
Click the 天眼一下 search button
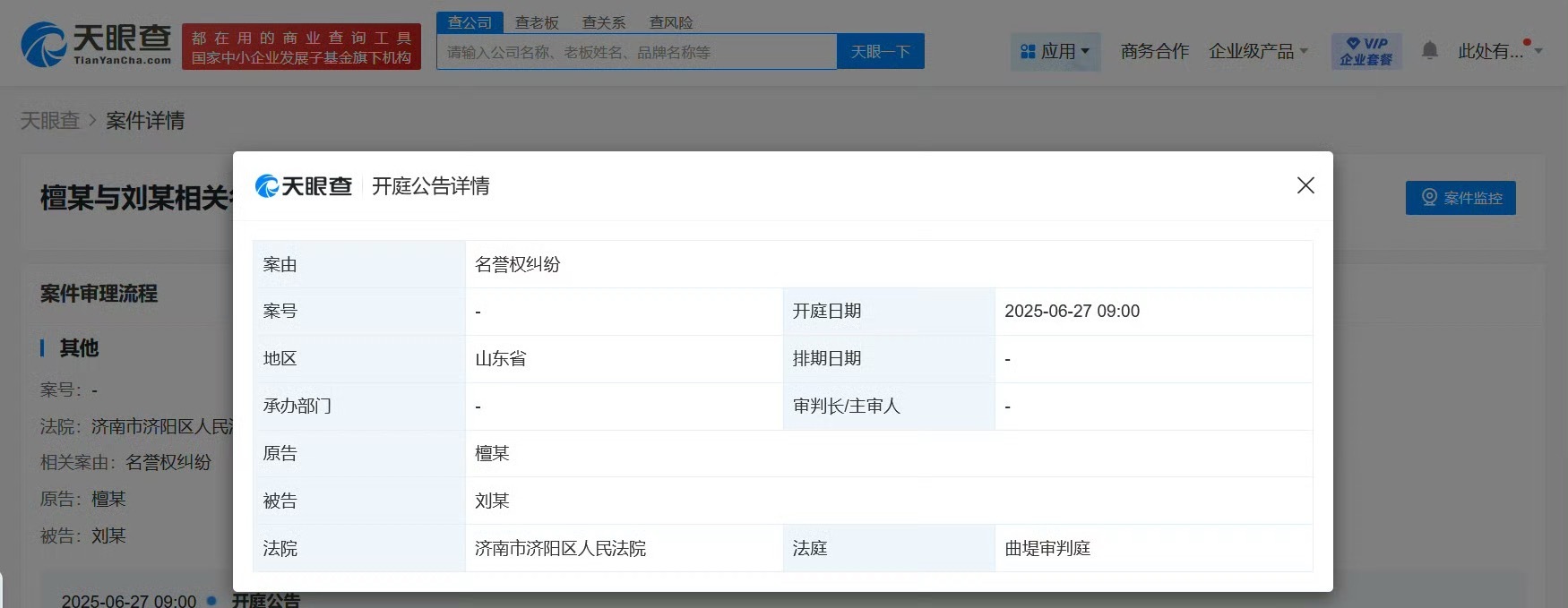point(881,52)
